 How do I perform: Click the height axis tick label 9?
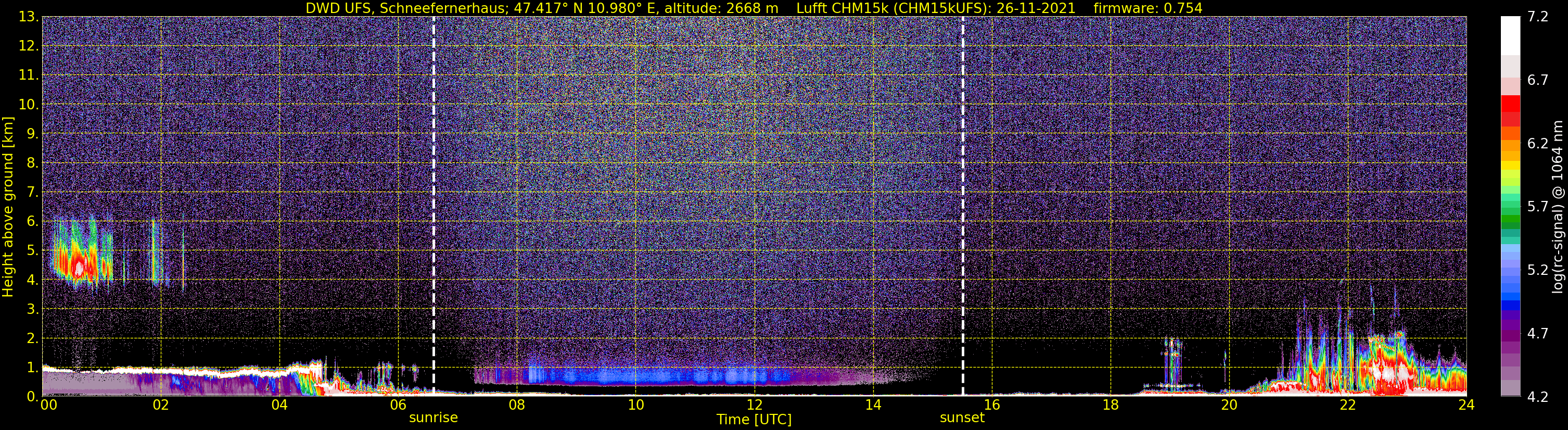(x=32, y=133)
